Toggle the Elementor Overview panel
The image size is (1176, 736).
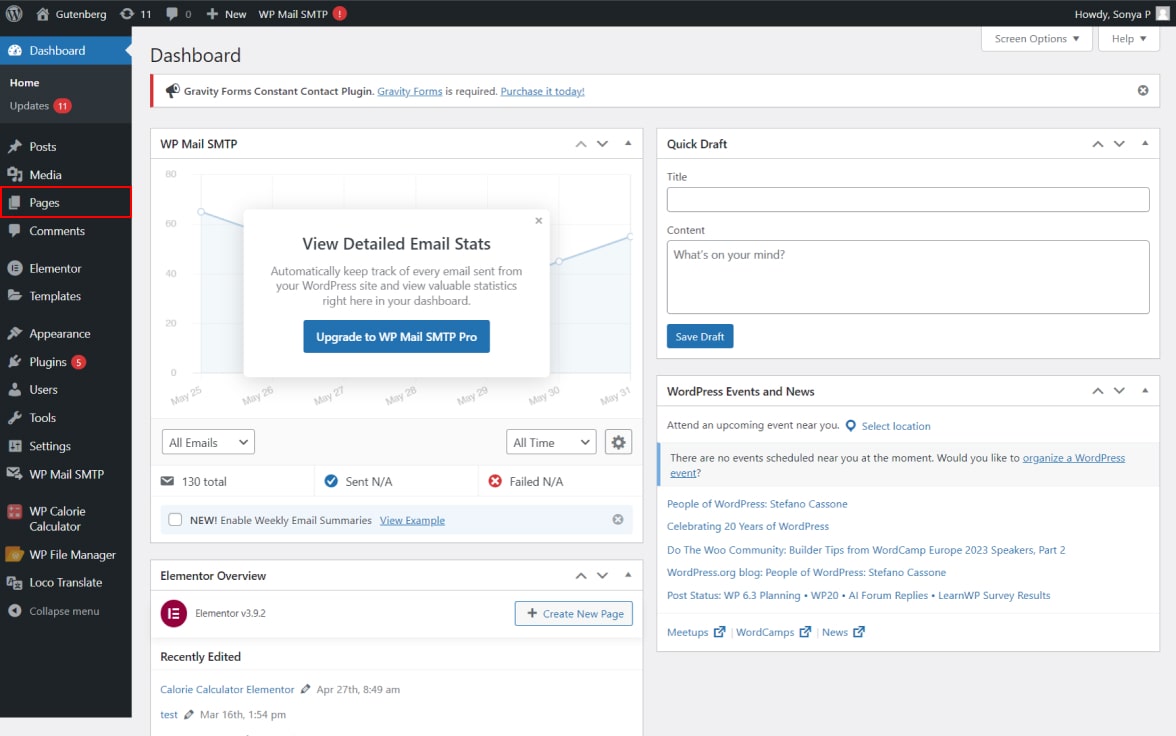[x=628, y=575]
